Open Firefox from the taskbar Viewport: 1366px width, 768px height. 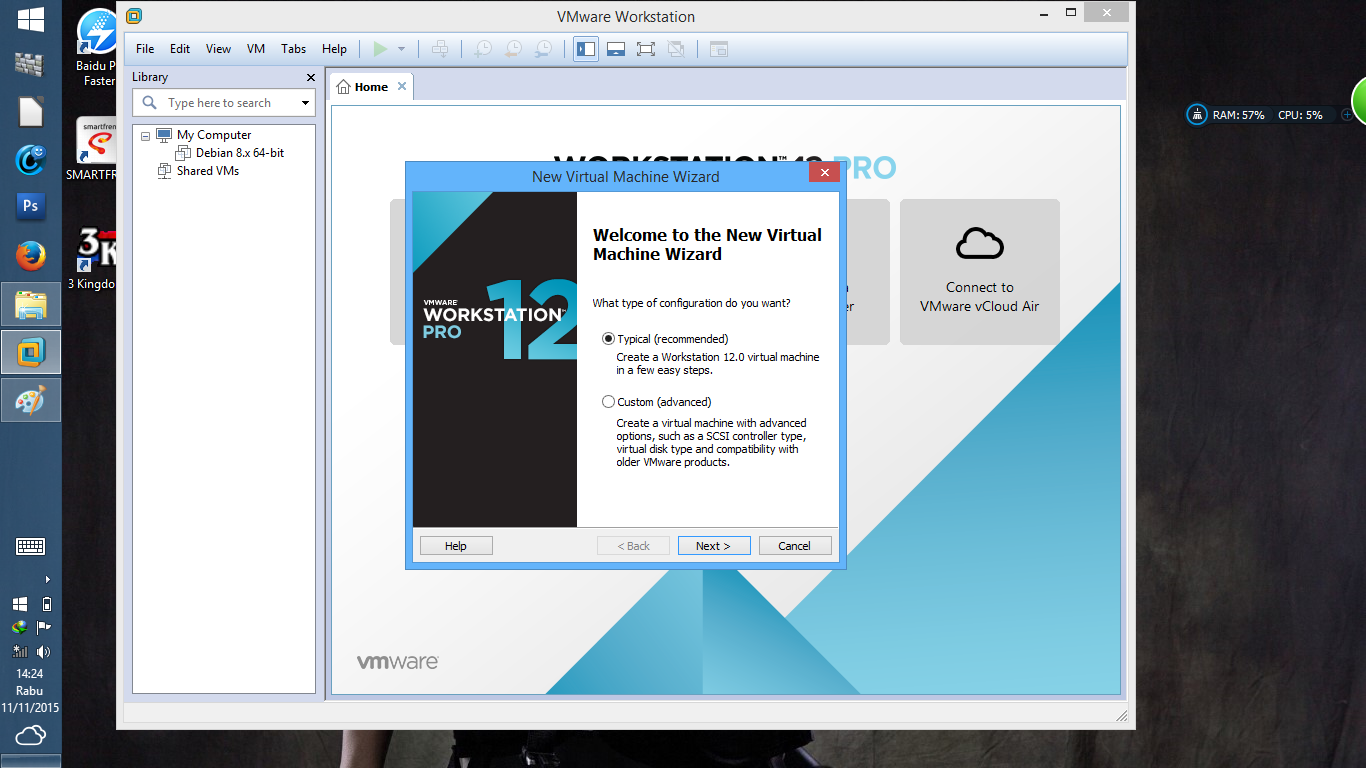coord(30,256)
